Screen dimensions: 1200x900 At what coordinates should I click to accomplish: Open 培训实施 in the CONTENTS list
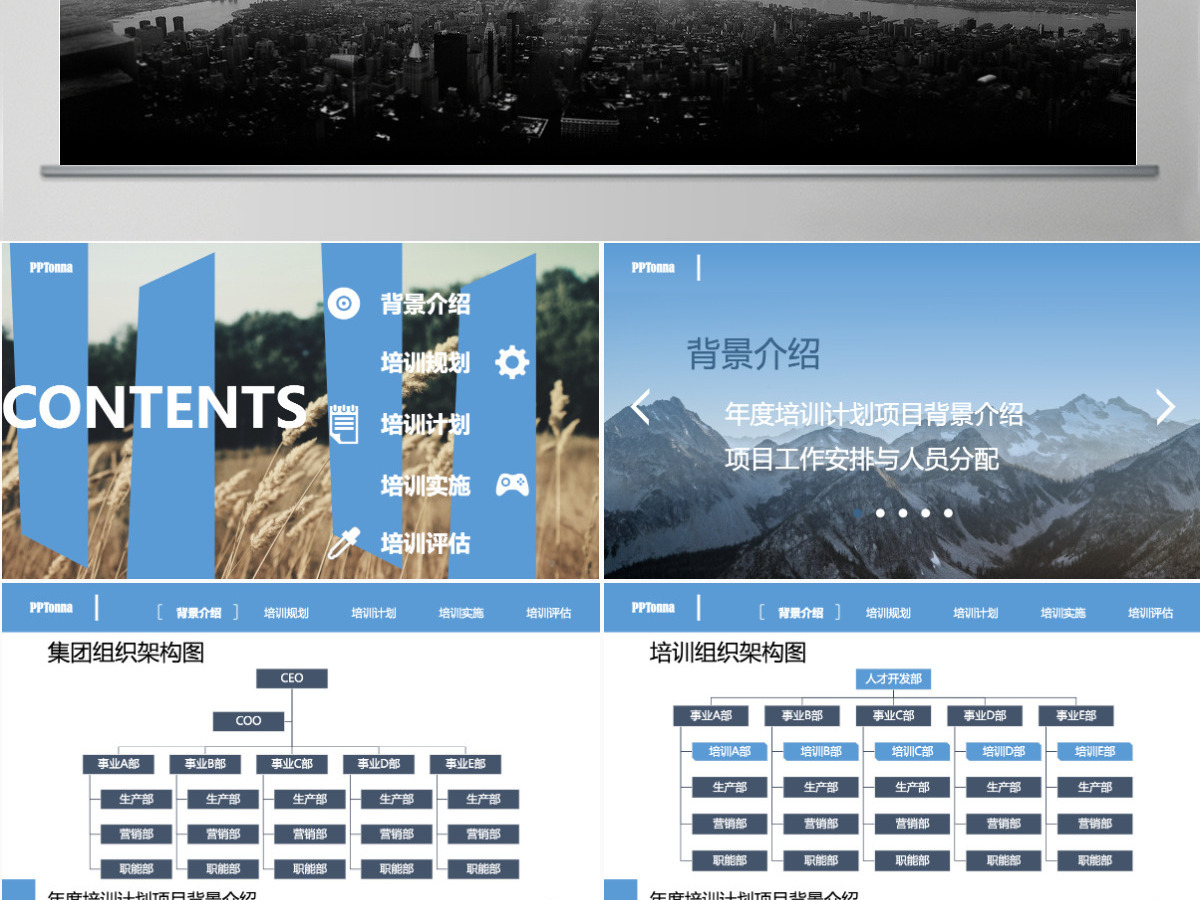425,486
